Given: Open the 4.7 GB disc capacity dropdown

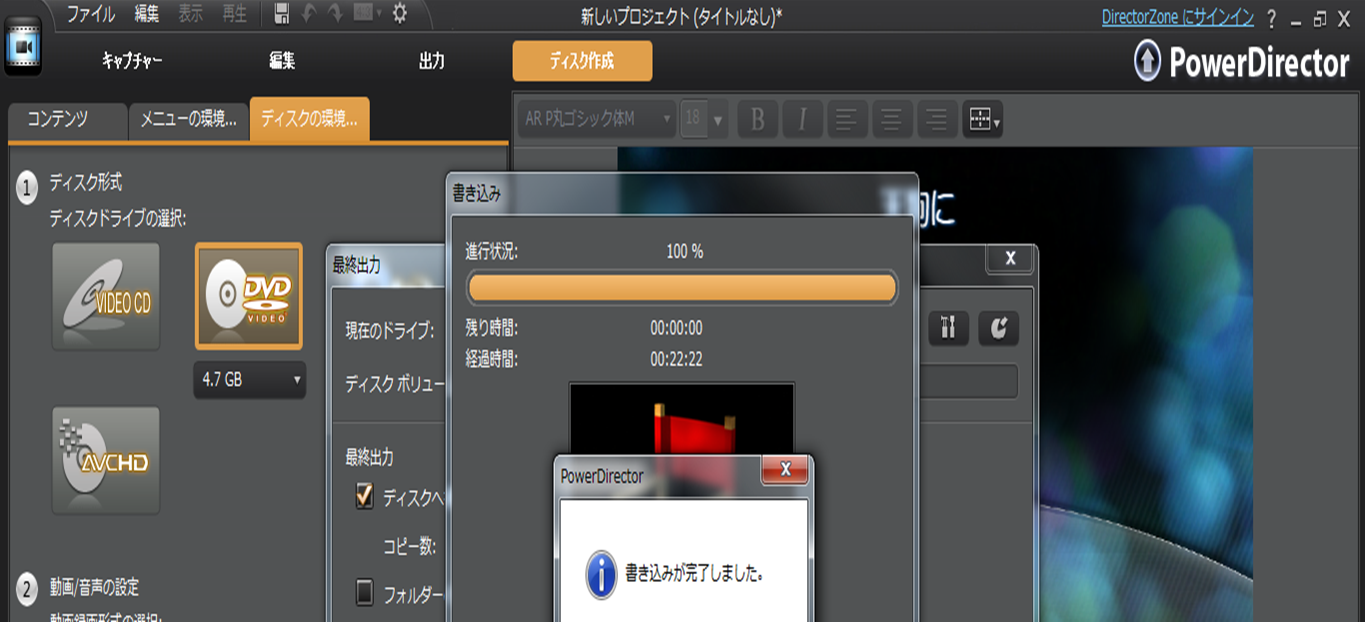Looking at the screenshot, I should point(250,380).
